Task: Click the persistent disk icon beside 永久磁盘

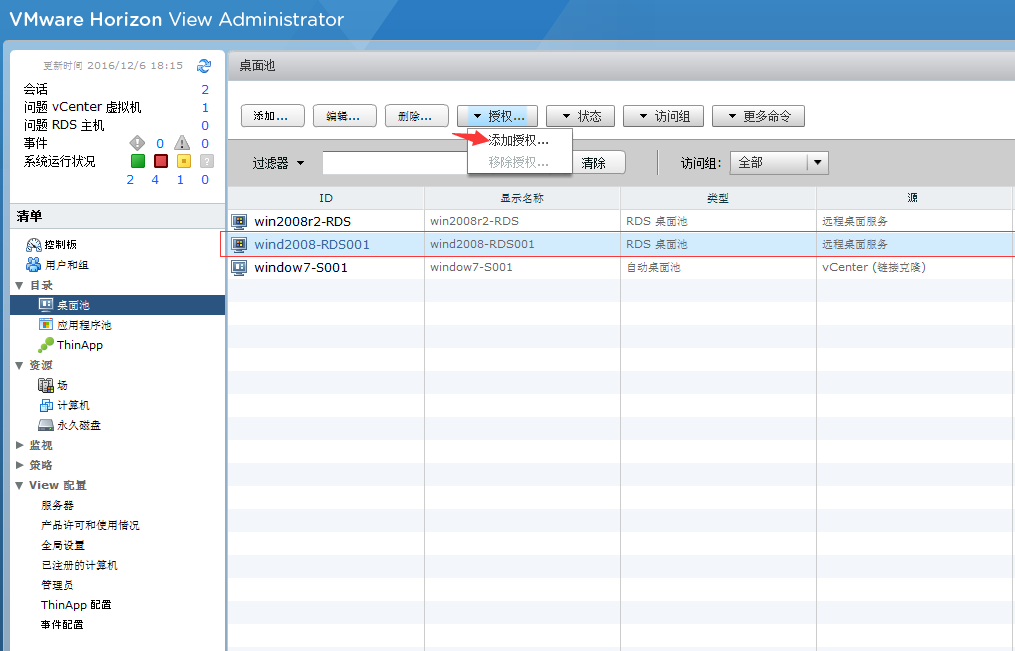Action: coord(46,425)
